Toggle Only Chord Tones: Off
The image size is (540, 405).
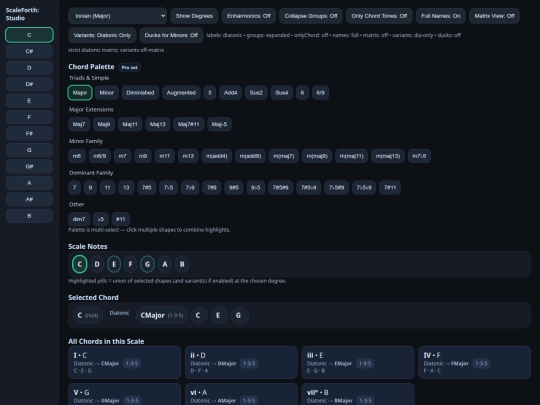(x=379, y=16)
